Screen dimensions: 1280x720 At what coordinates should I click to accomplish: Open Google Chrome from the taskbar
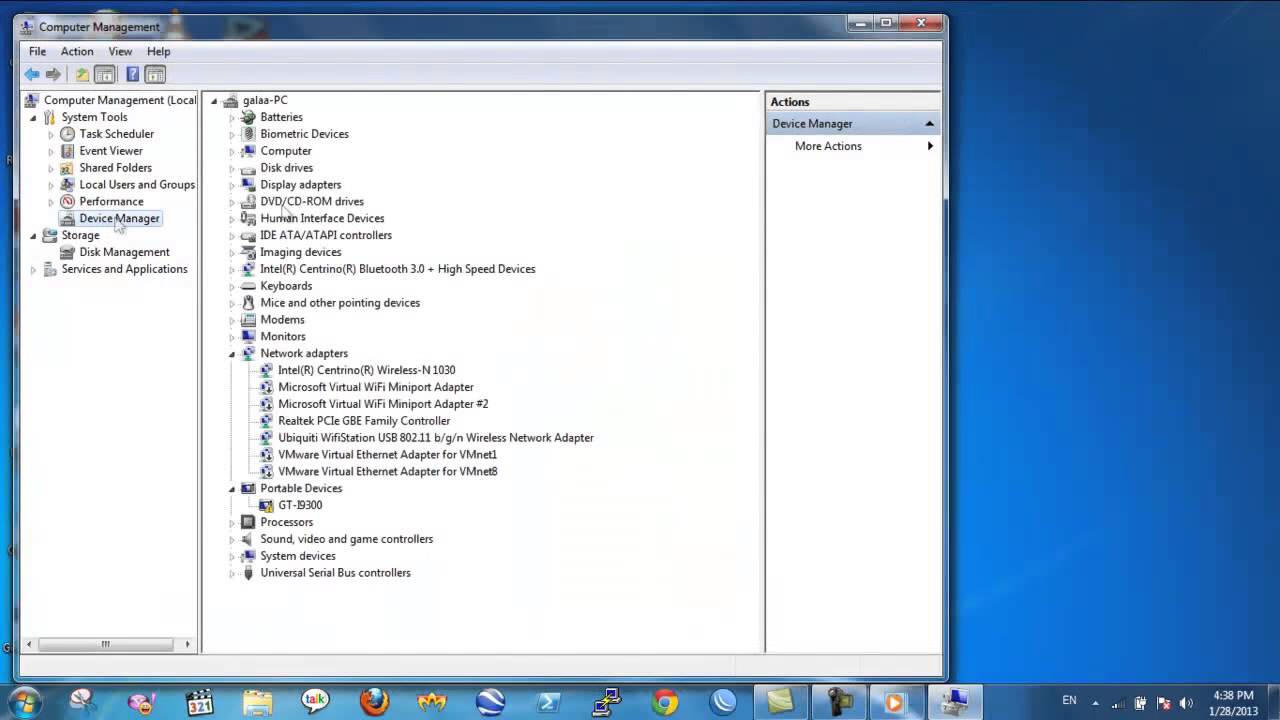(664, 702)
